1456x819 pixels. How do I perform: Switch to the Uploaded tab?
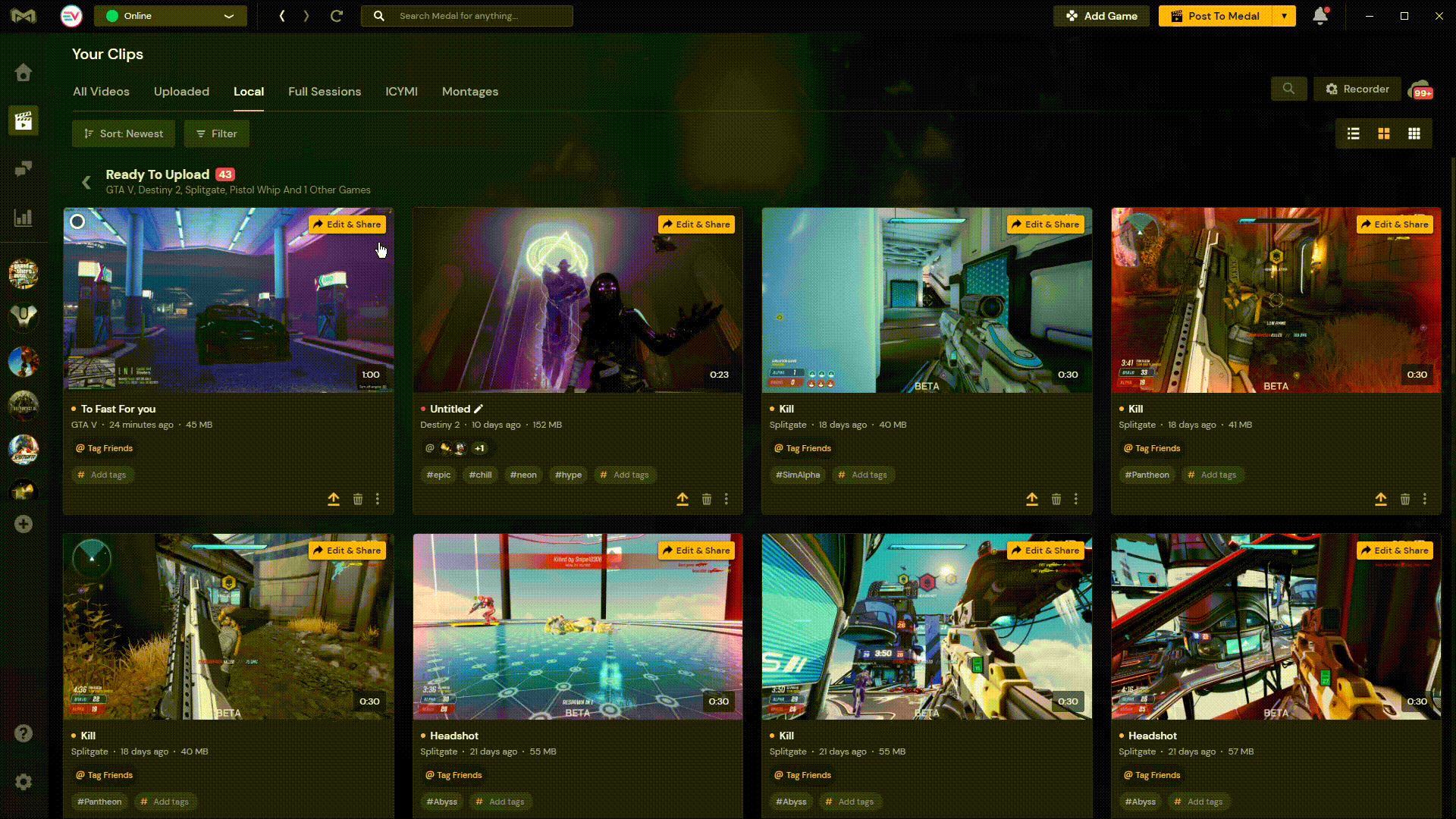click(181, 92)
